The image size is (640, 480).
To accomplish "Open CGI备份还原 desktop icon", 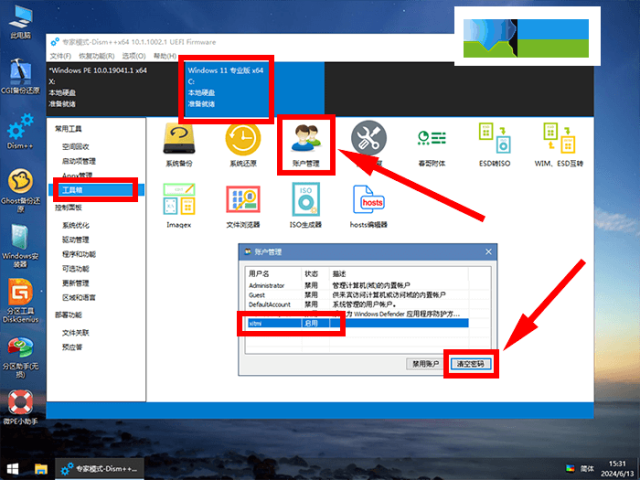I will tap(20, 76).
